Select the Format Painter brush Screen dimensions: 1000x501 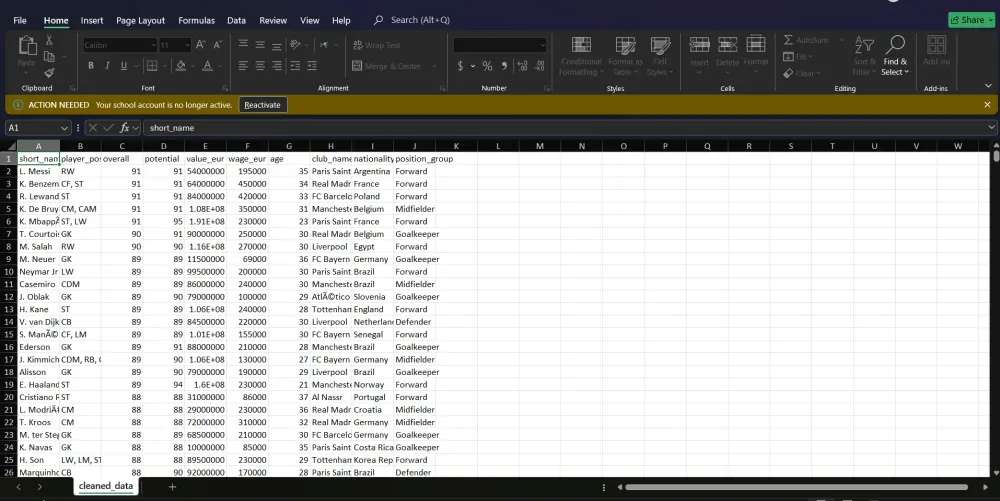click(49, 72)
